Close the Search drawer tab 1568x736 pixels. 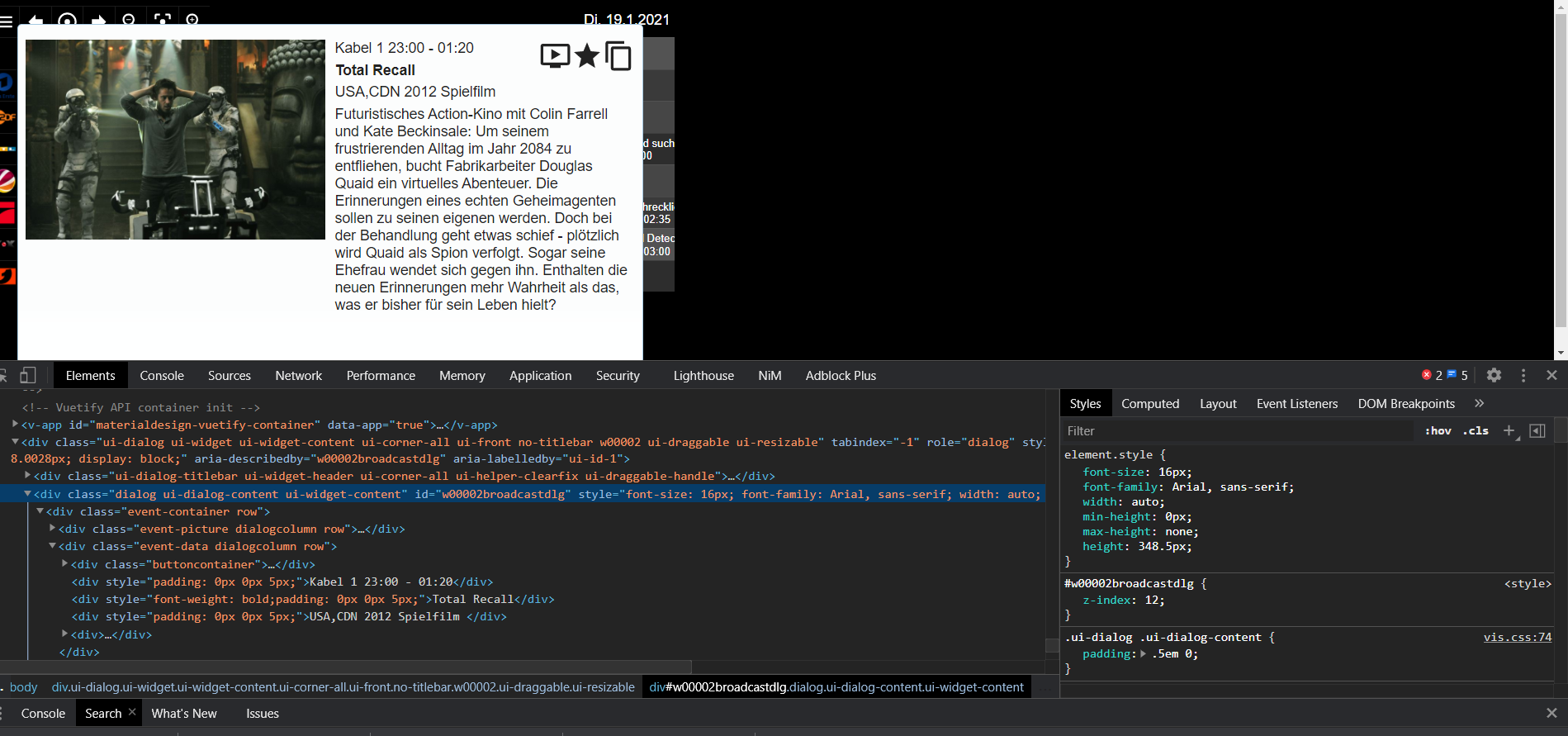(132, 712)
